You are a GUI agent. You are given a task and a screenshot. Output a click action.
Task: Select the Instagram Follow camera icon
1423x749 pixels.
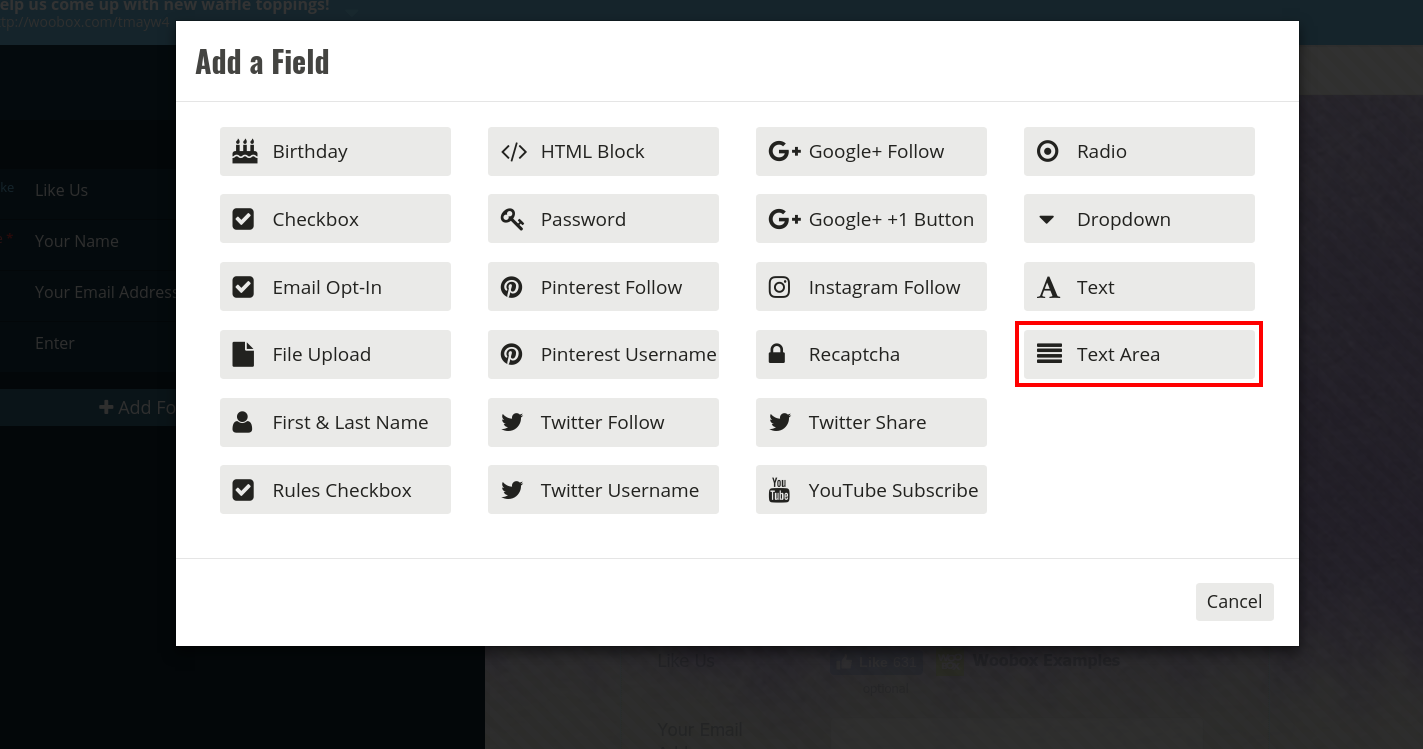779,287
